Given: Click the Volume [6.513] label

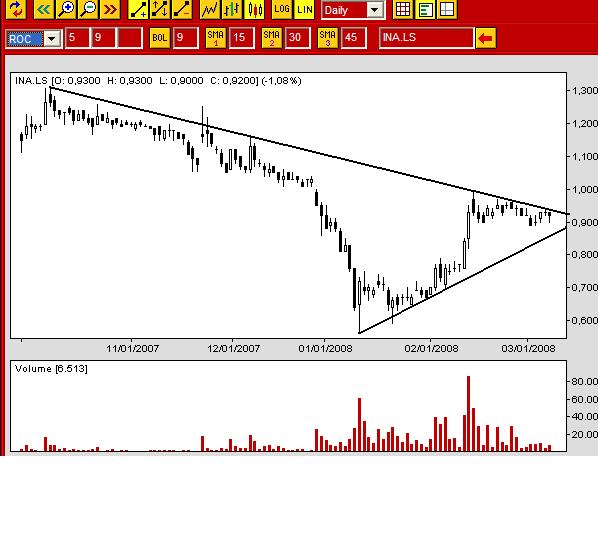Looking at the screenshot, I should click(51, 369).
